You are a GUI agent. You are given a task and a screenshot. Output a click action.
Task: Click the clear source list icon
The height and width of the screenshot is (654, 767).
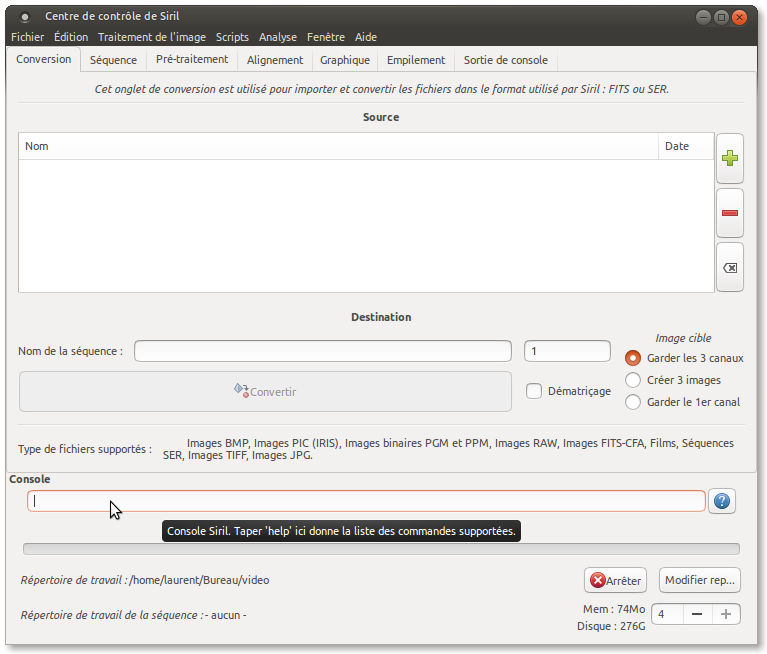[x=730, y=268]
